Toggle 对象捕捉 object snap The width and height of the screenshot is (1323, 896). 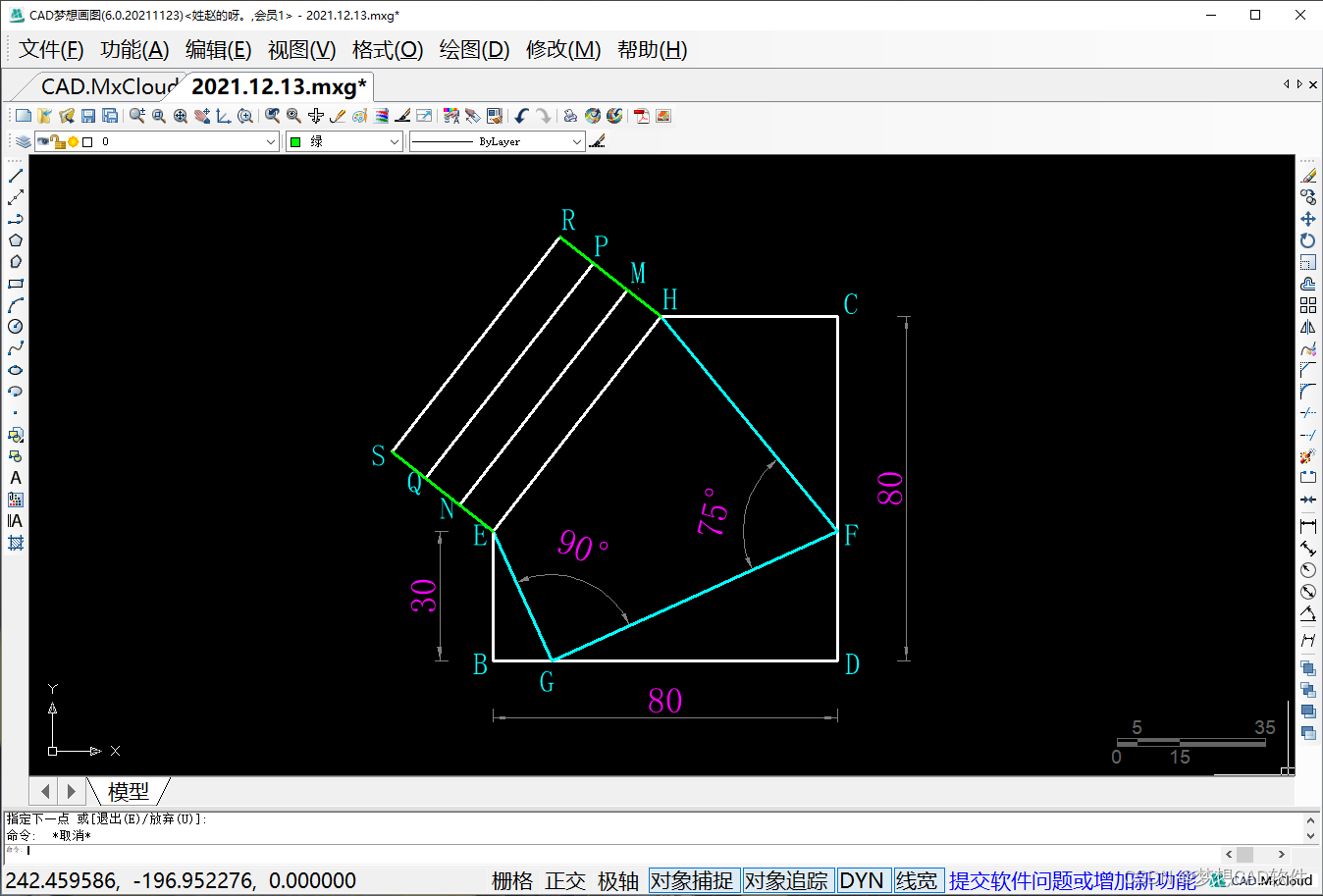pos(692,880)
